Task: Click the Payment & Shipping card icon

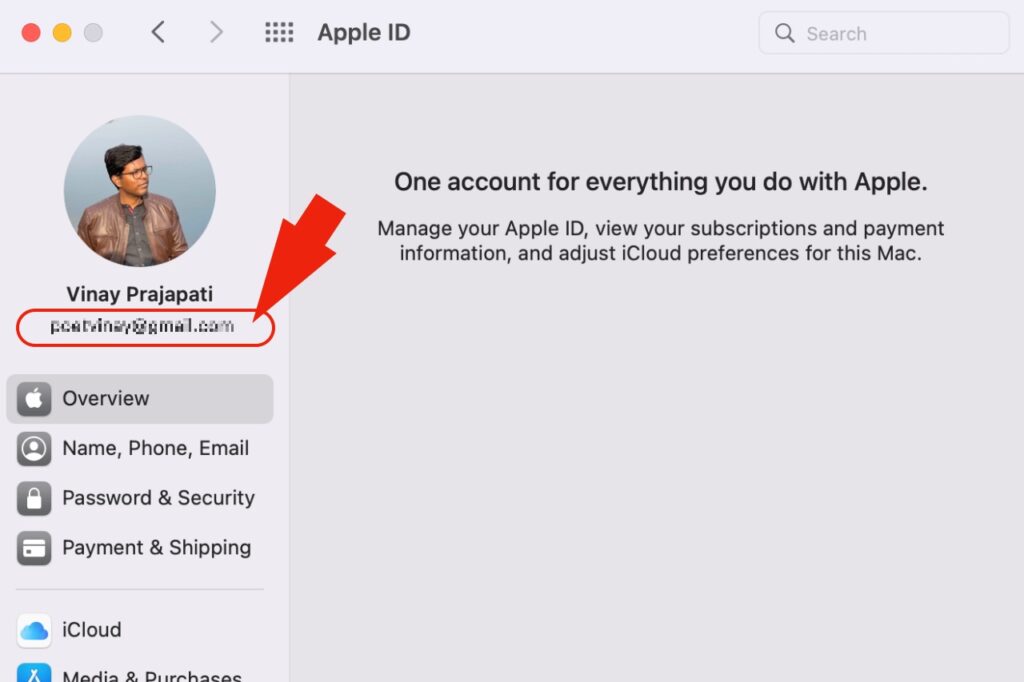Action: click(34, 547)
